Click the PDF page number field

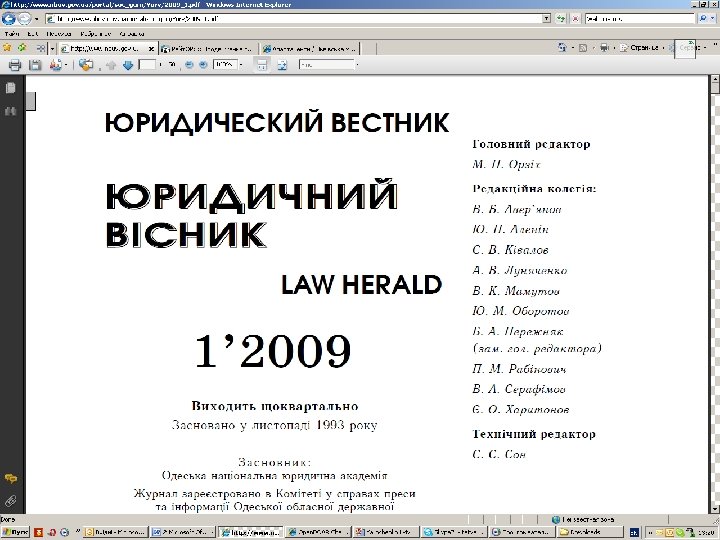pyautogui.click(x=147, y=65)
